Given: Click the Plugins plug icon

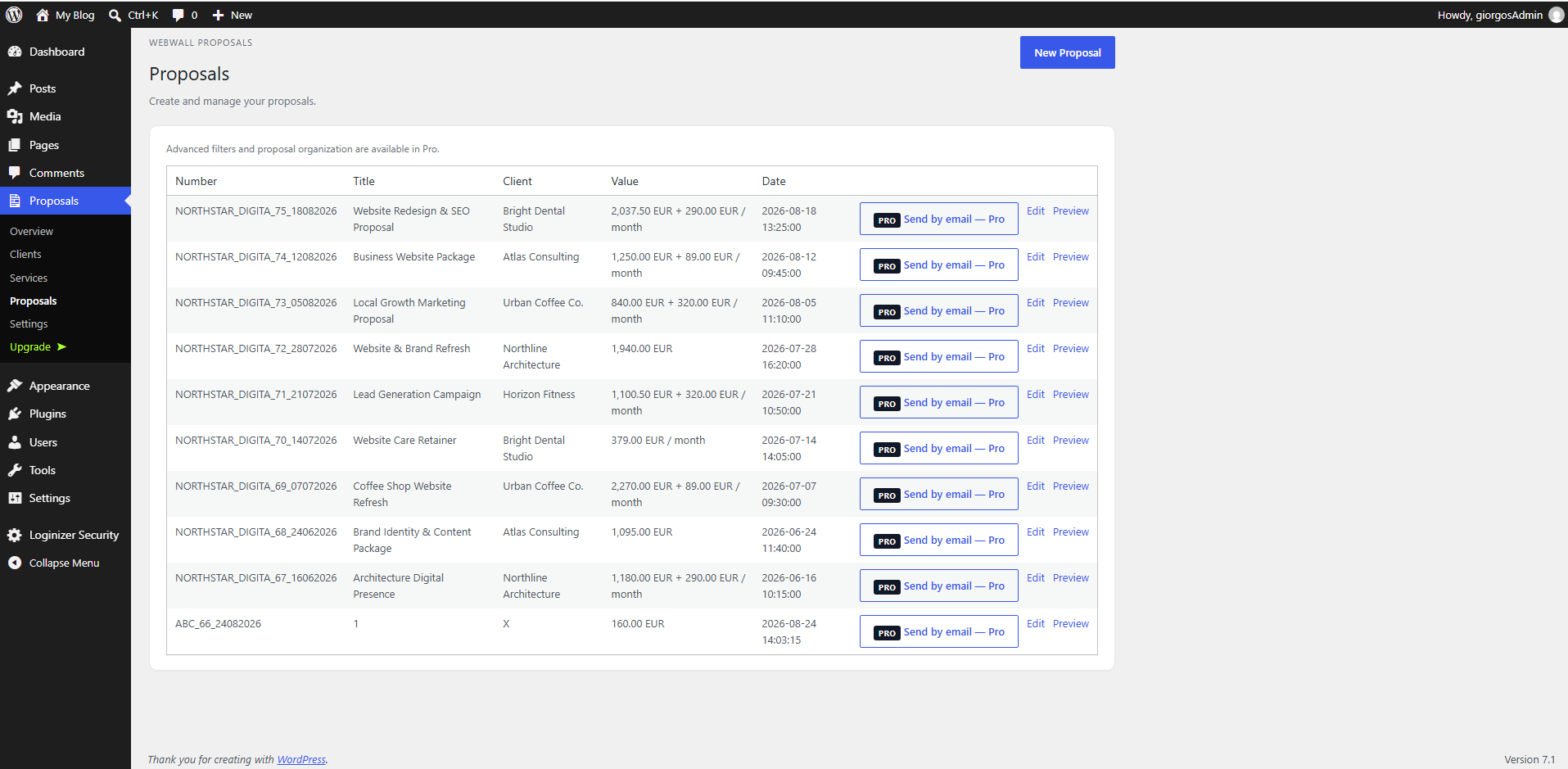Looking at the screenshot, I should pos(15,414).
